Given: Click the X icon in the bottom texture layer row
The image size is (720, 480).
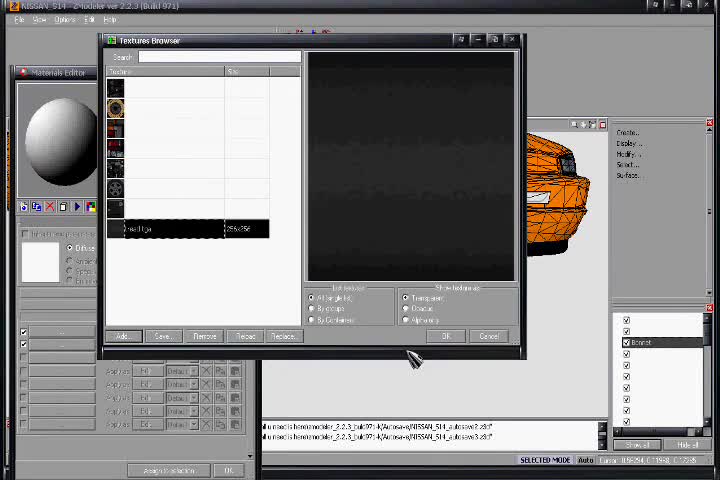Looking at the screenshot, I should 206,424.
